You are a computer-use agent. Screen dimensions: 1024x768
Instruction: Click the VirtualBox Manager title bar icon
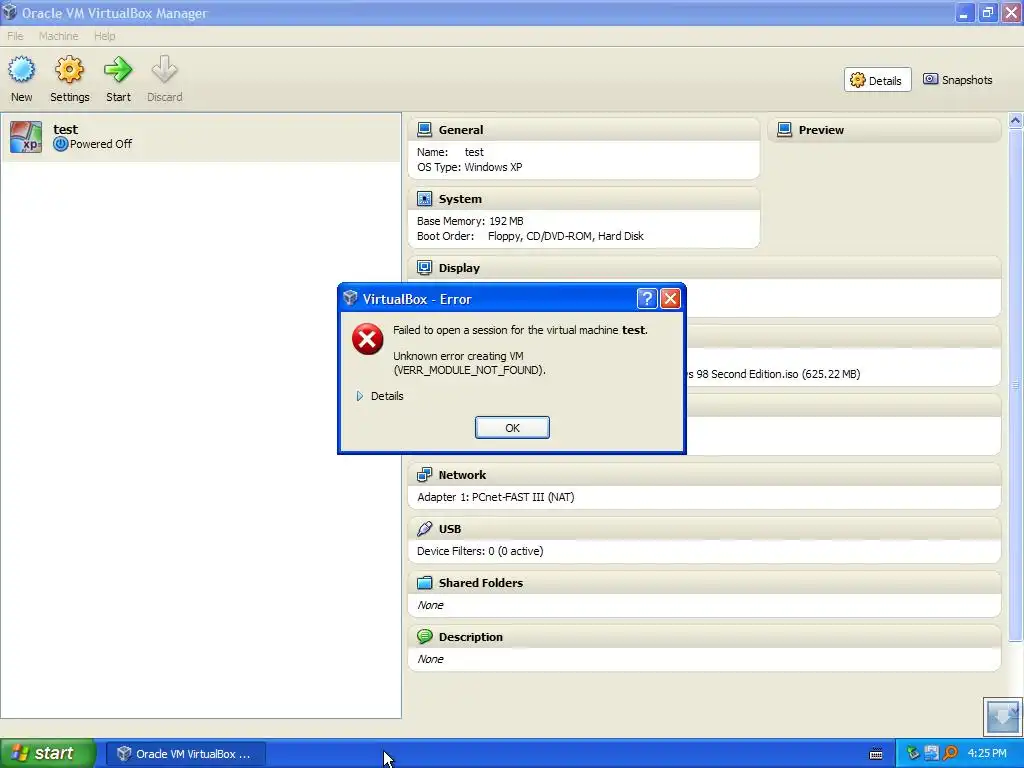tap(9, 12)
